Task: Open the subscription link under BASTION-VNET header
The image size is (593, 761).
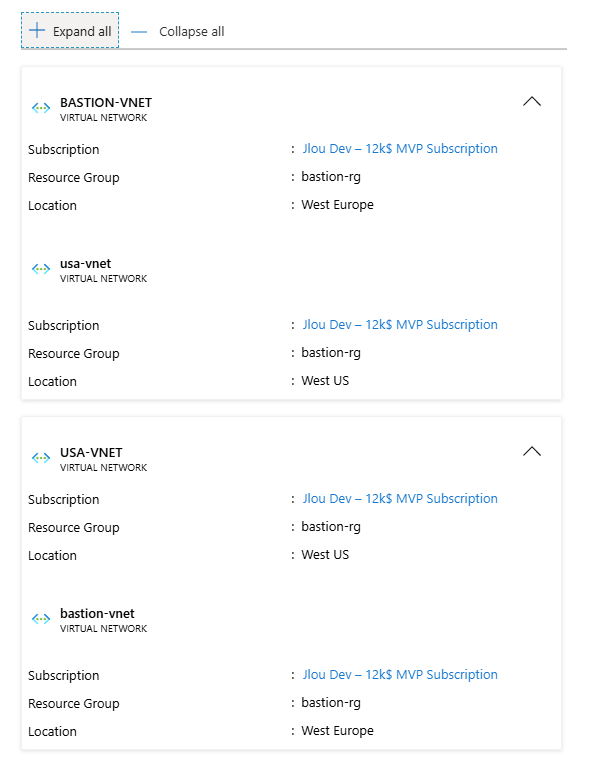Action: (400, 149)
